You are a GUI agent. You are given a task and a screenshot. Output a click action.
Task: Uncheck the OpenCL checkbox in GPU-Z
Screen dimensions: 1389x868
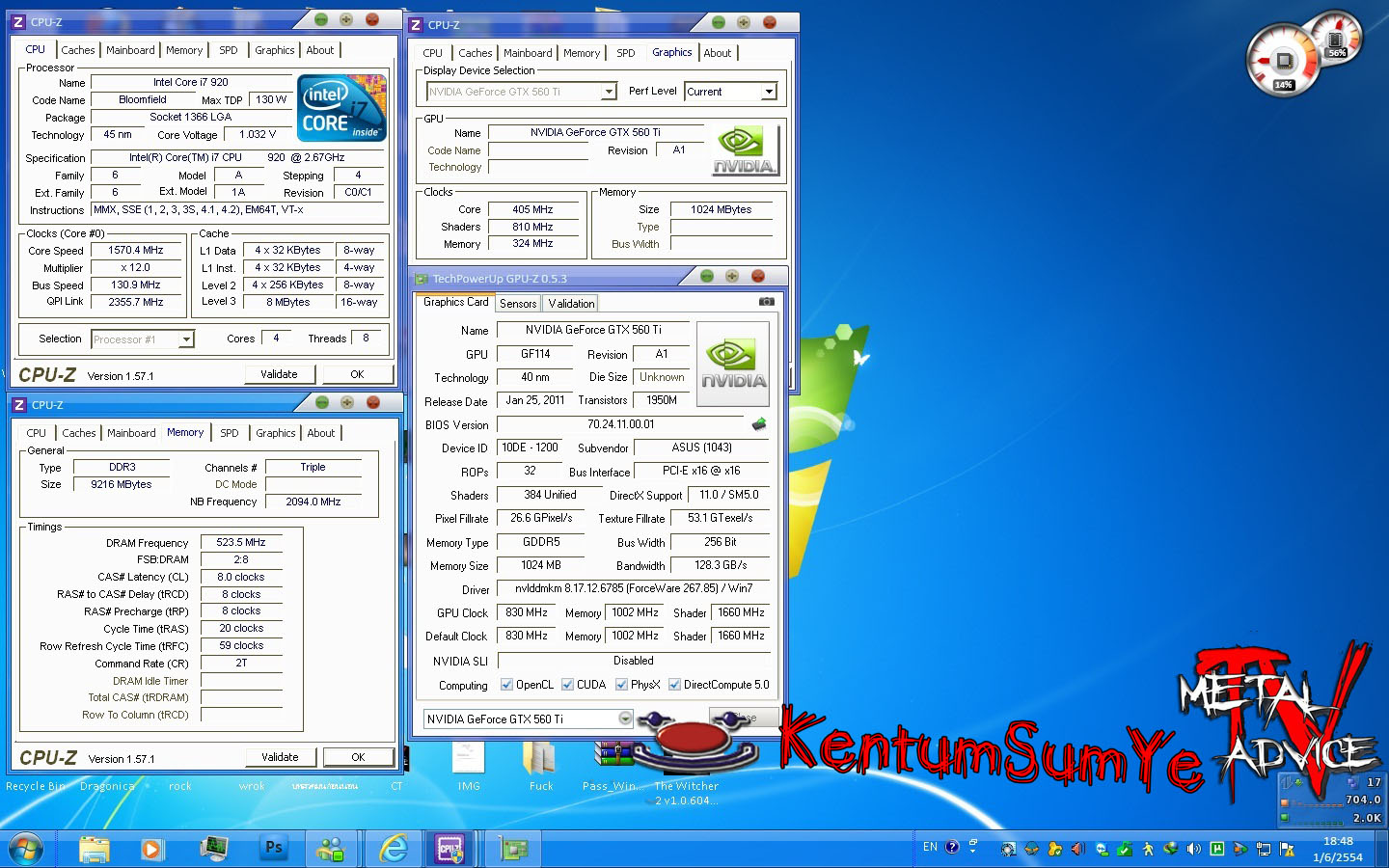tap(507, 685)
